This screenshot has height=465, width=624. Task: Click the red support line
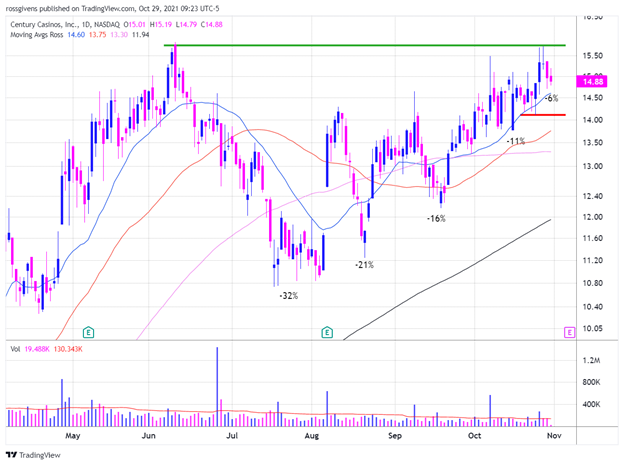(x=543, y=115)
